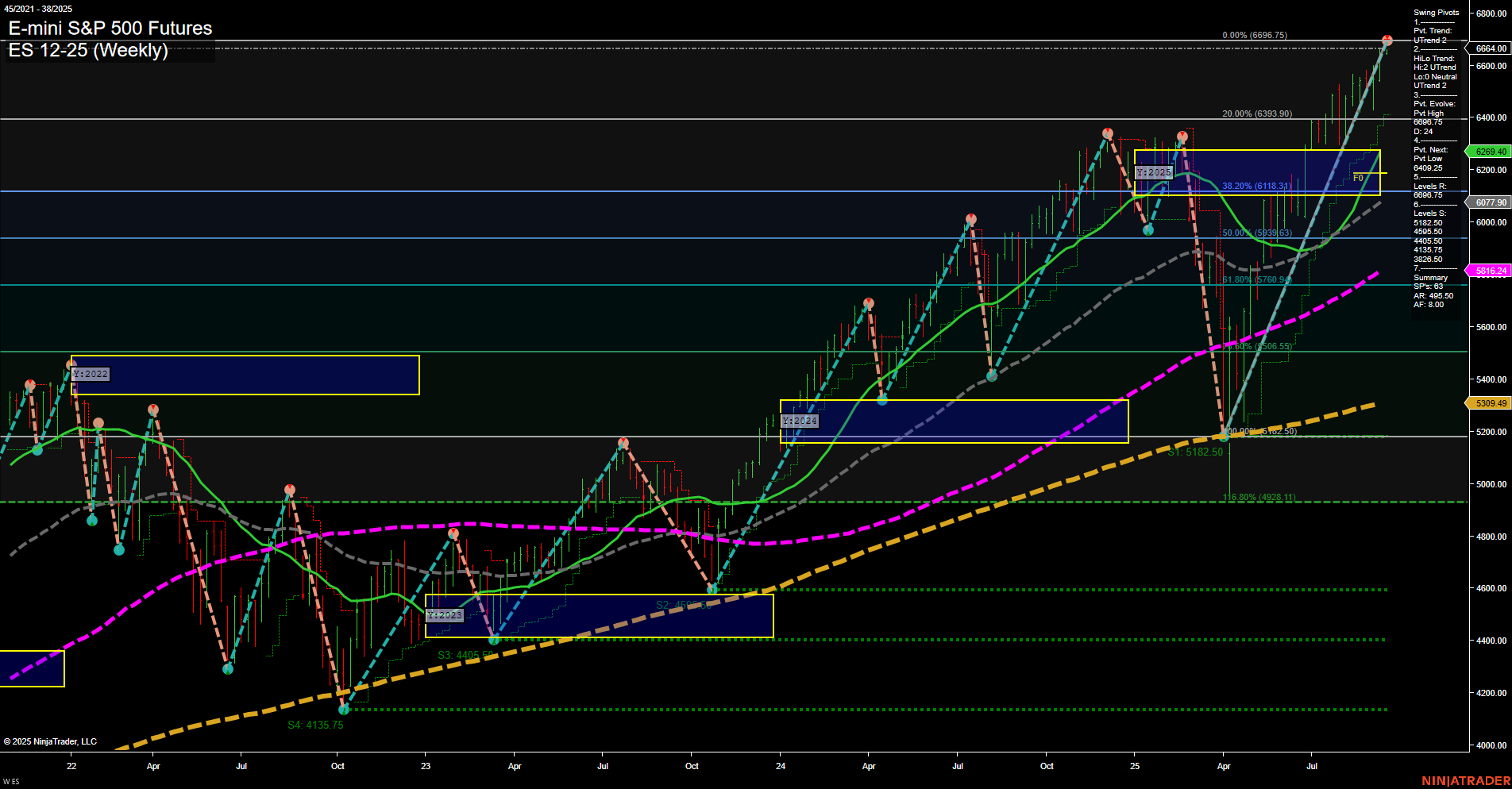Open the © 2025 NinjaTrader, LLC copyright notice
Screen dimensions: 1512x789
(49, 741)
